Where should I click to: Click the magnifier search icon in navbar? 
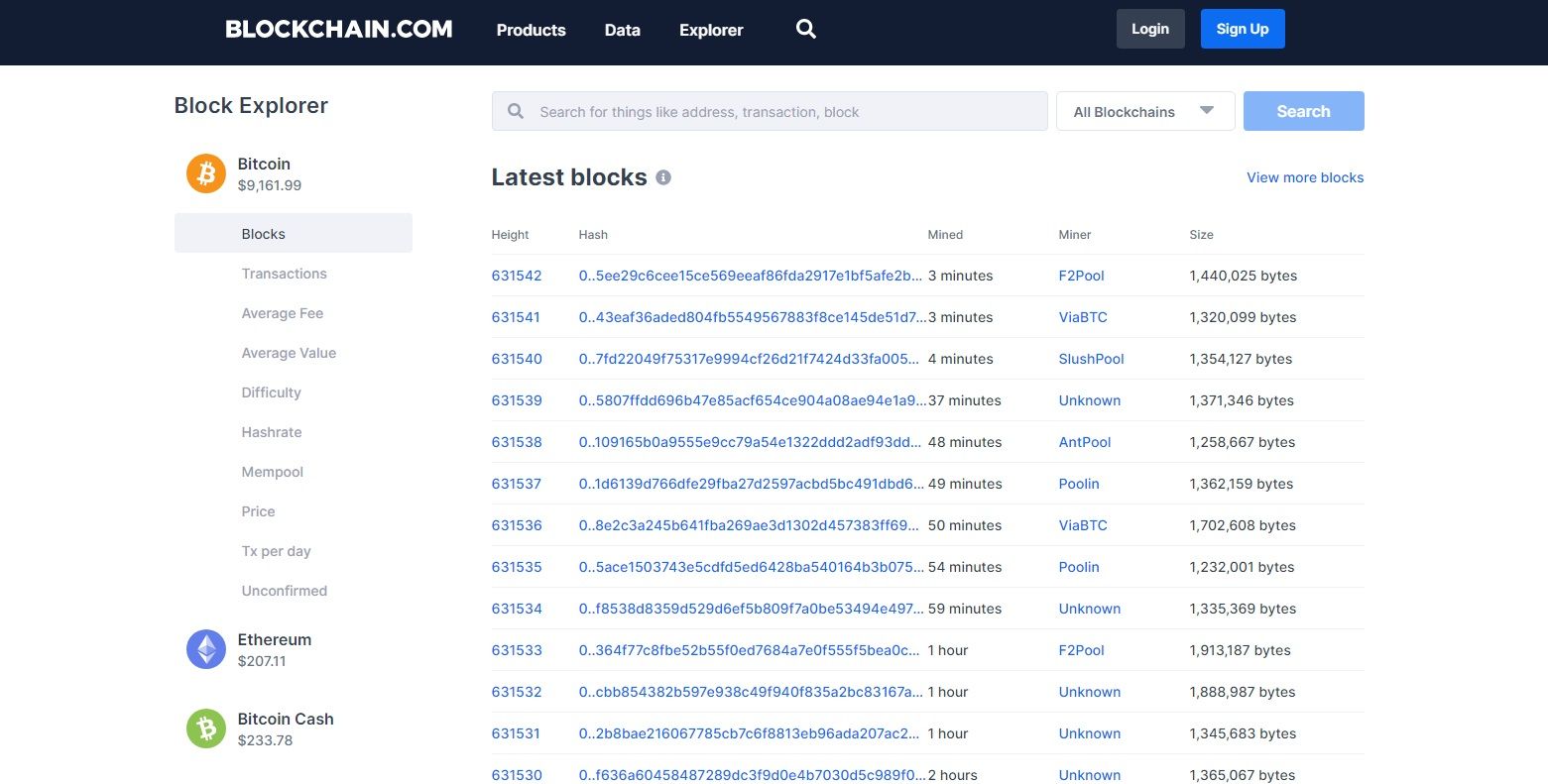(806, 30)
